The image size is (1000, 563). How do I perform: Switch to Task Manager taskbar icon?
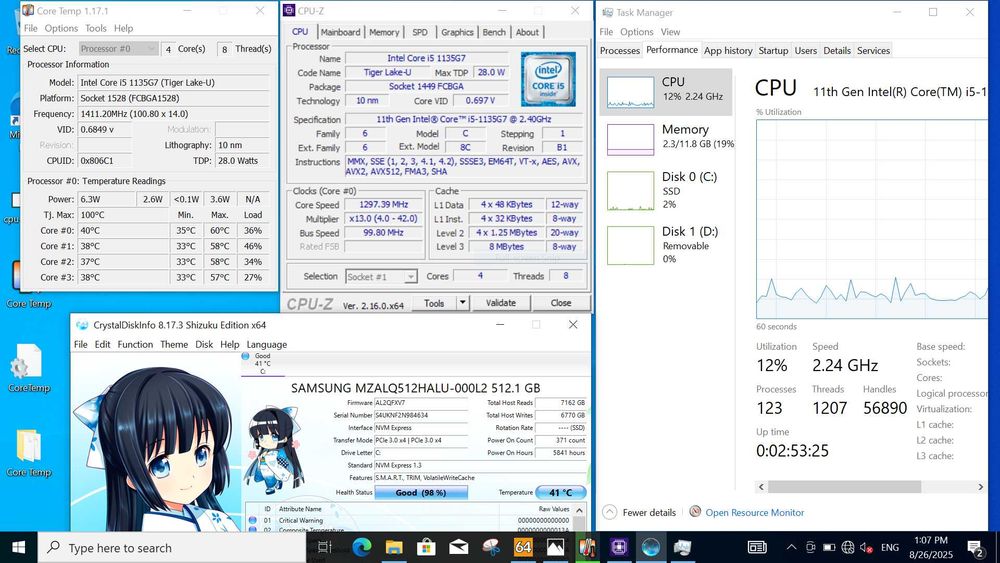(683, 547)
